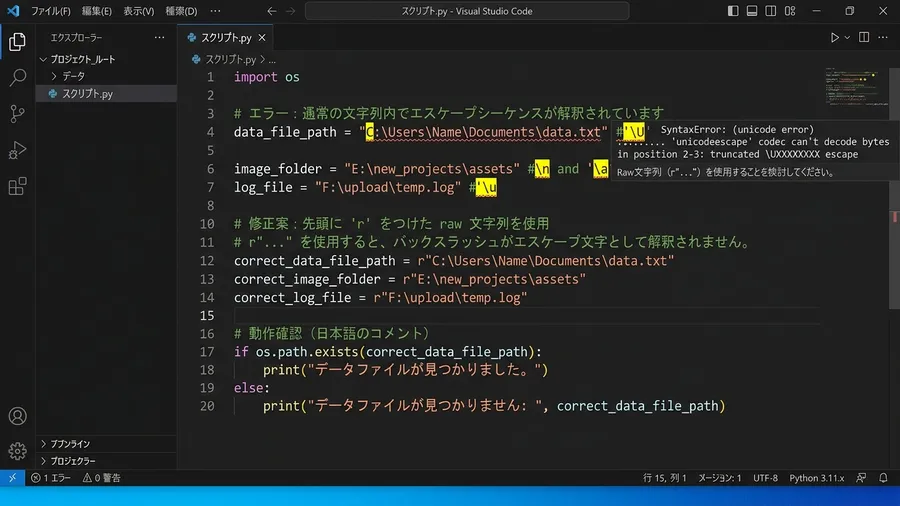Select スクリプト.py in the file explorer

(x=87, y=94)
